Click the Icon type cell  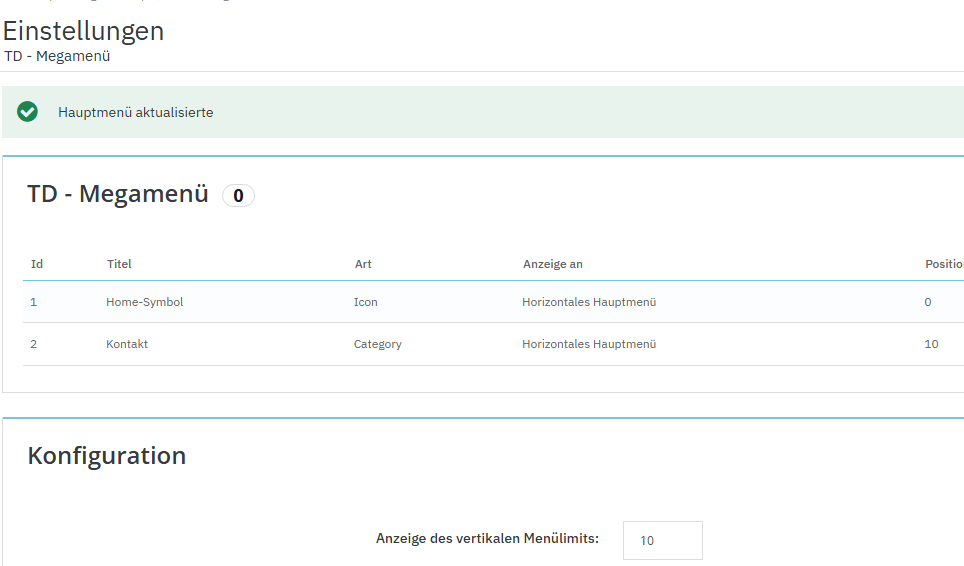[x=366, y=302]
